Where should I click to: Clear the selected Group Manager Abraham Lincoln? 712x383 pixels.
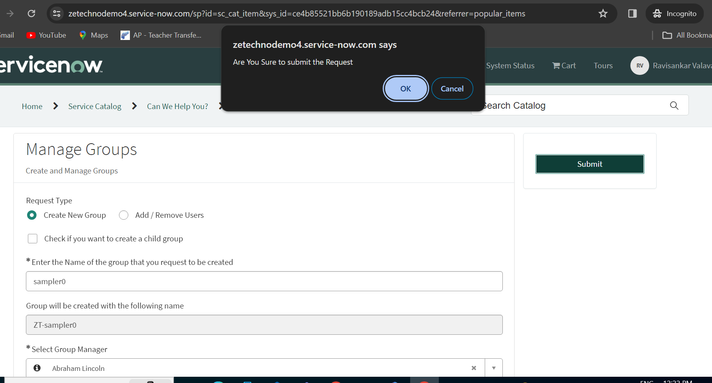coord(474,368)
